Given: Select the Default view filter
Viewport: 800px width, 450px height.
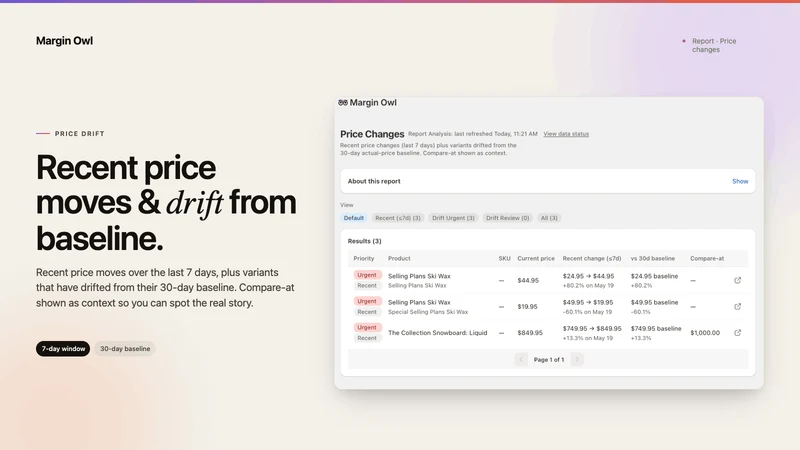Looking at the screenshot, I should (x=354, y=218).
